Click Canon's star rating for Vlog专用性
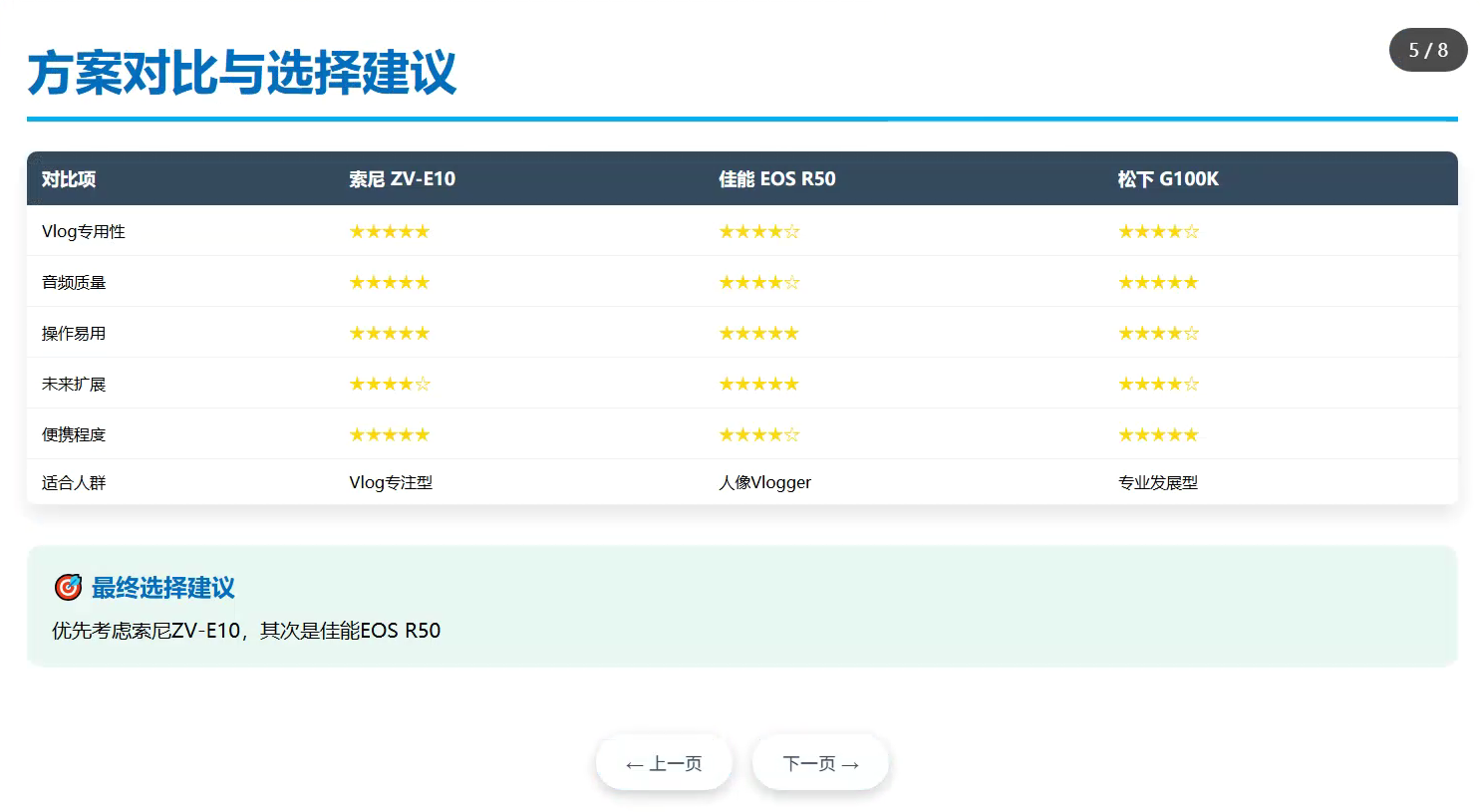This screenshot has height=812, width=1480. pos(759,231)
